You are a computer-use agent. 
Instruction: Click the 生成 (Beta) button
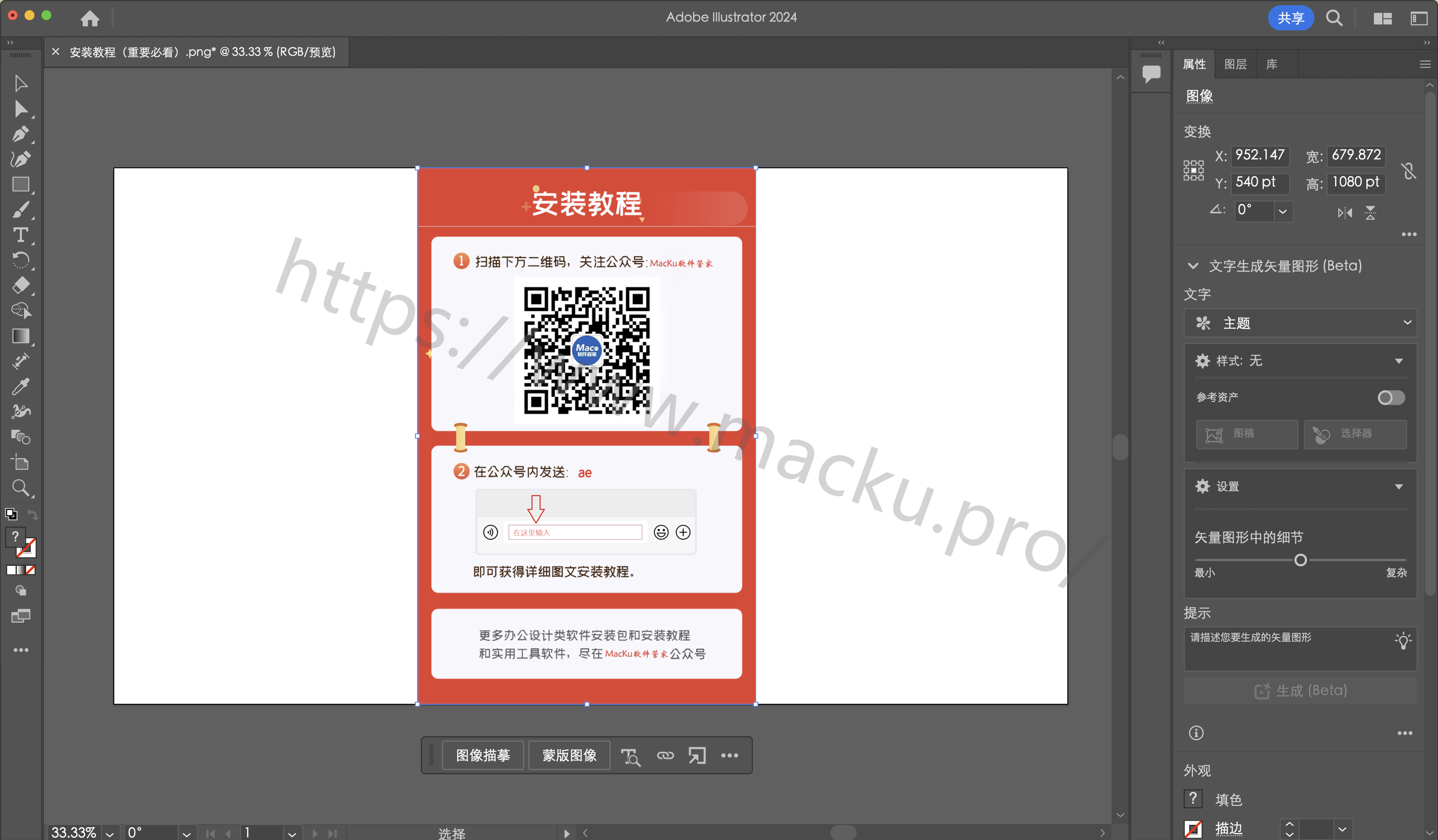coord(1300,690)
